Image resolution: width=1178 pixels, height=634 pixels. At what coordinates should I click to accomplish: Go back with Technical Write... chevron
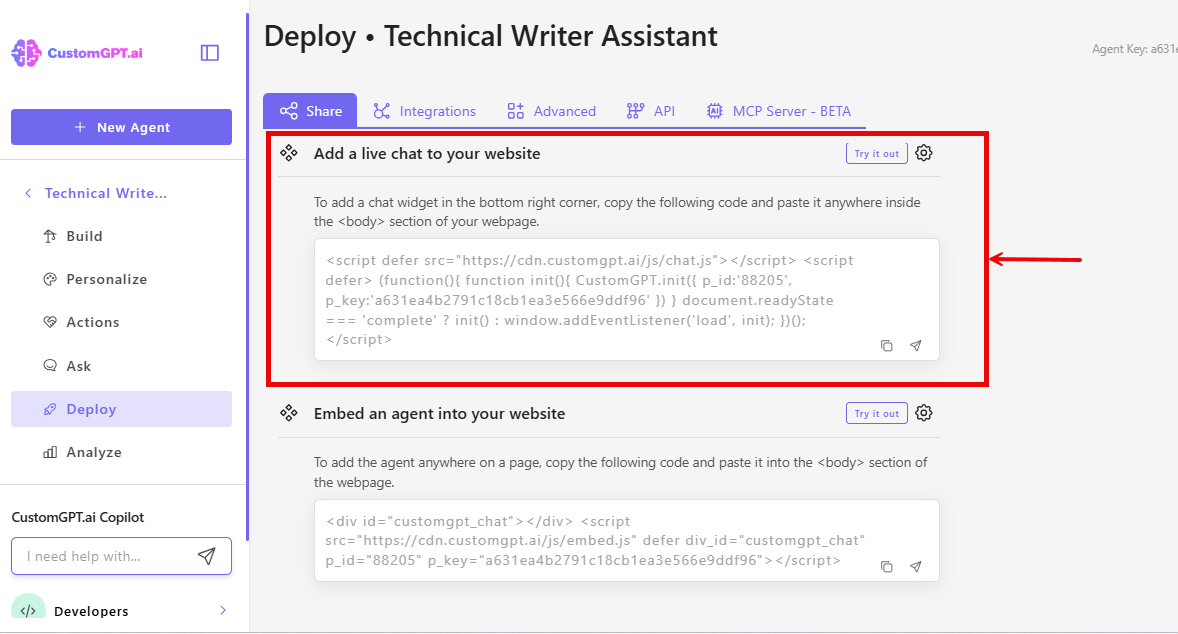pyautogui.click(x=28, y=193)
